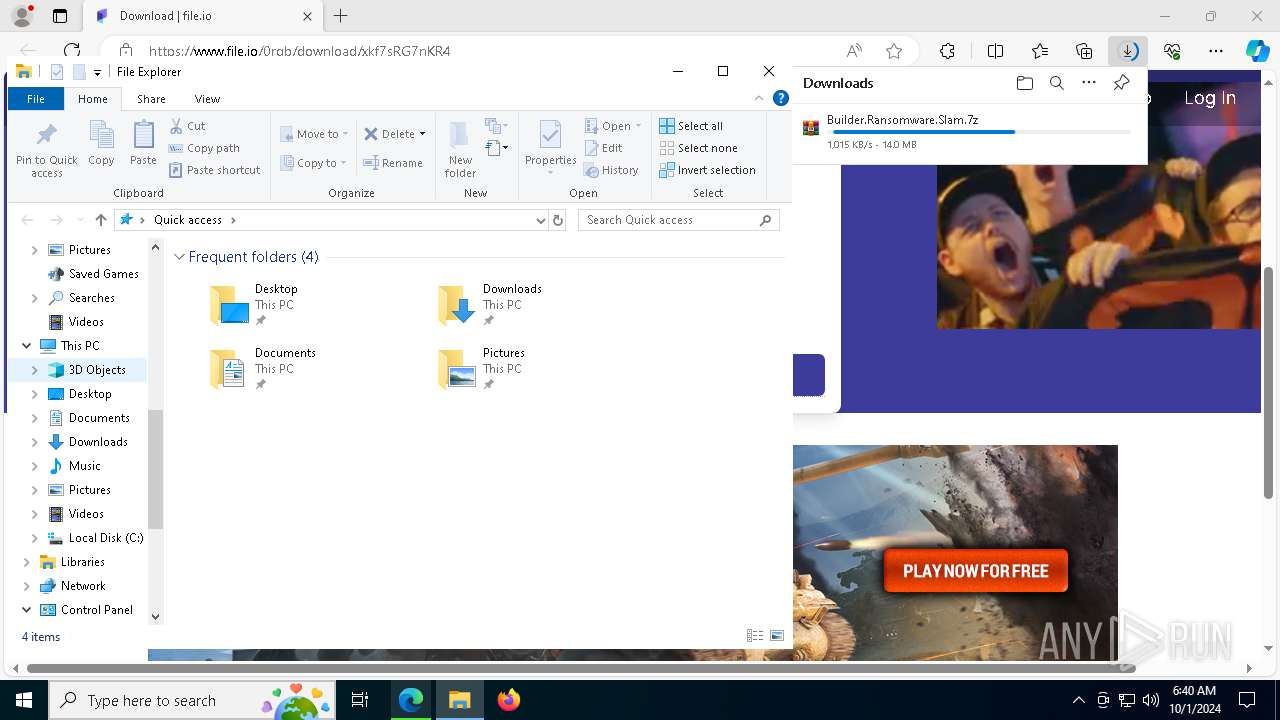Click Select all in ribbon
This screenshot has height=720, width=1280.
pos(691,126)
